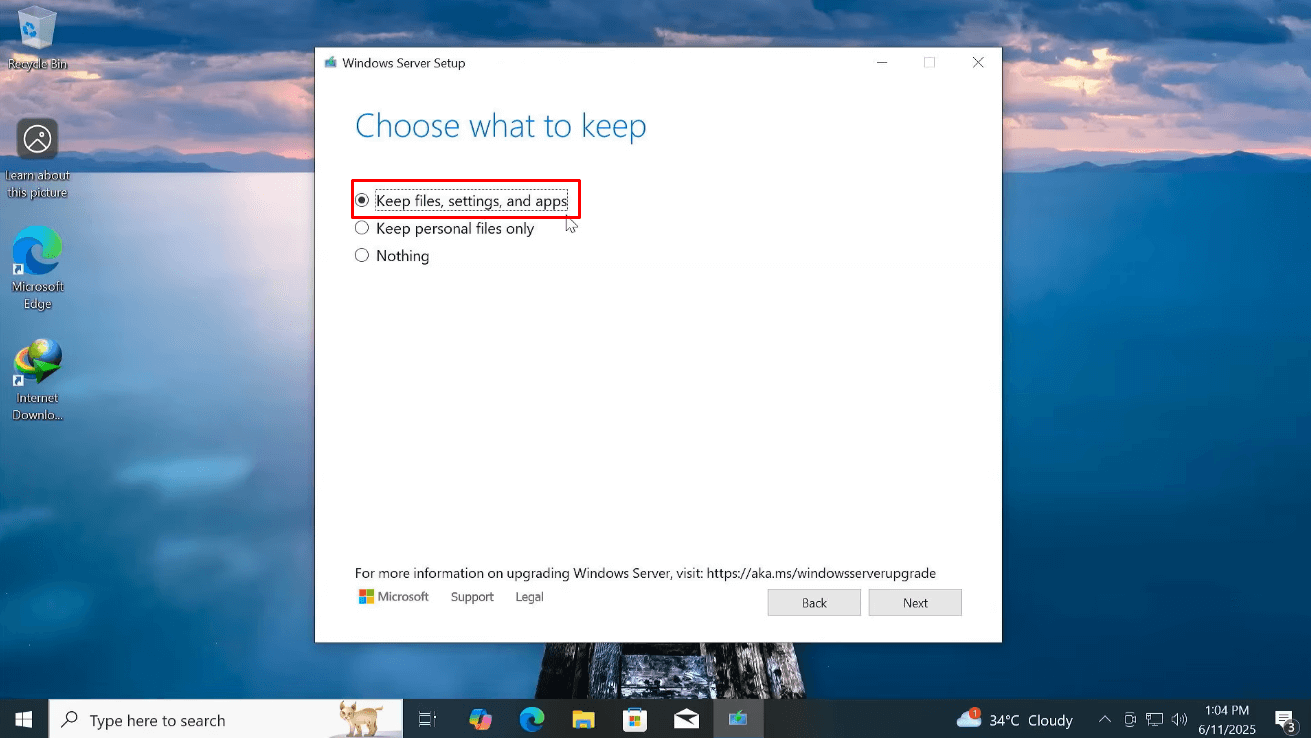Launch File Explorer from the taskbar
This screenshot has width=1311, height=738.
point(583,719)
